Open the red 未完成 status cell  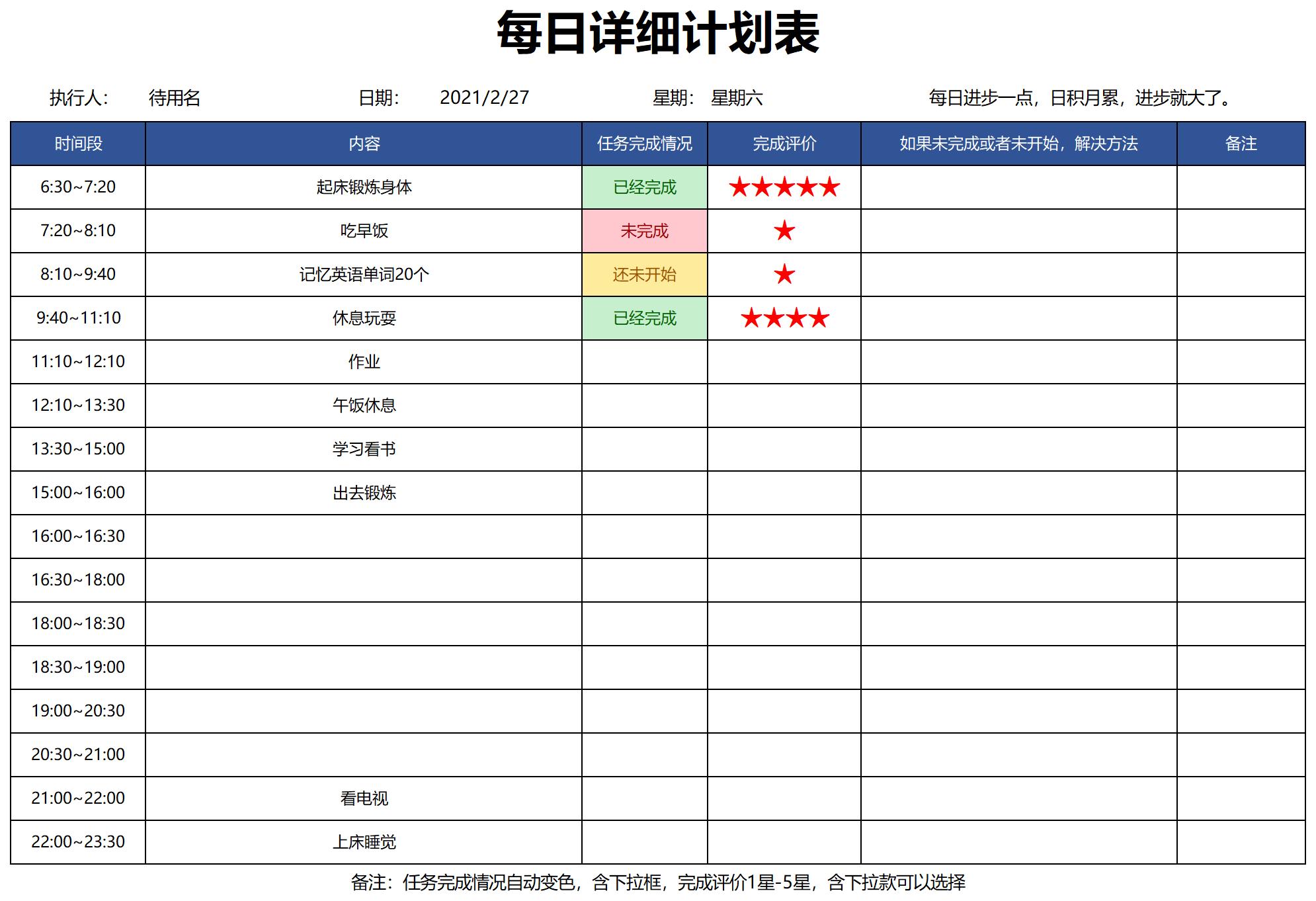(645, 231)
